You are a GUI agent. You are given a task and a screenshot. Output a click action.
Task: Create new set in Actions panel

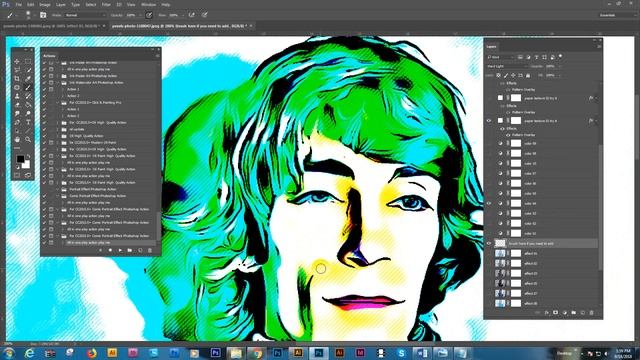[130, 250]
